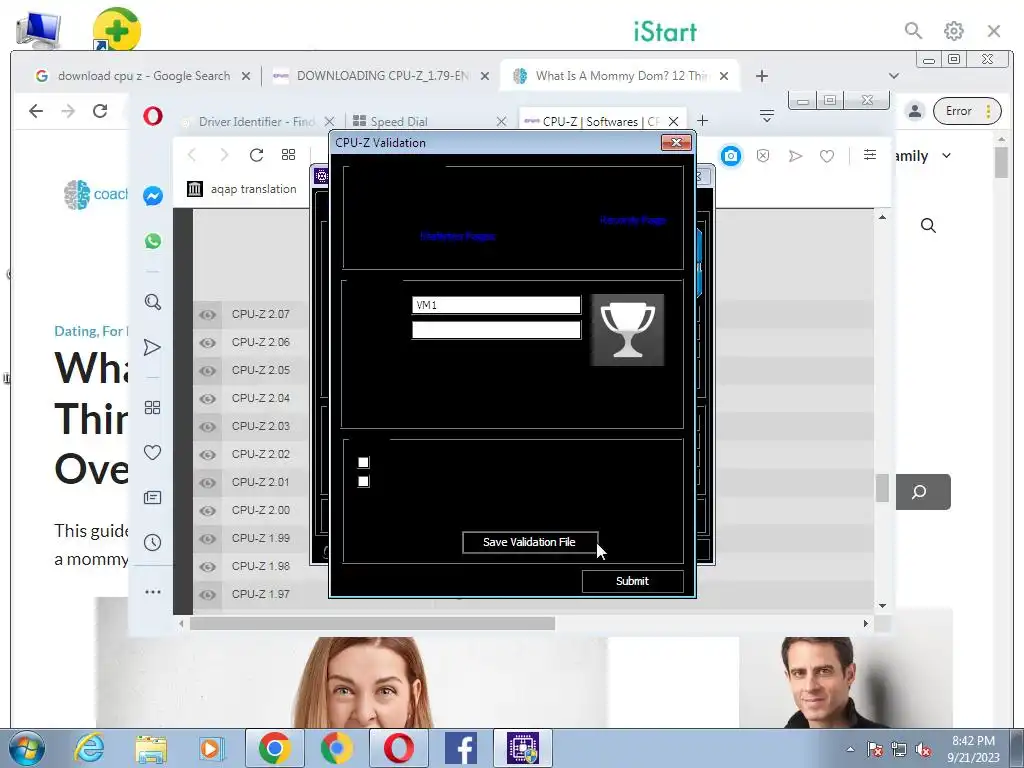Click Save Validation File button
This screenshot has width=1024, height=768.
530,542
